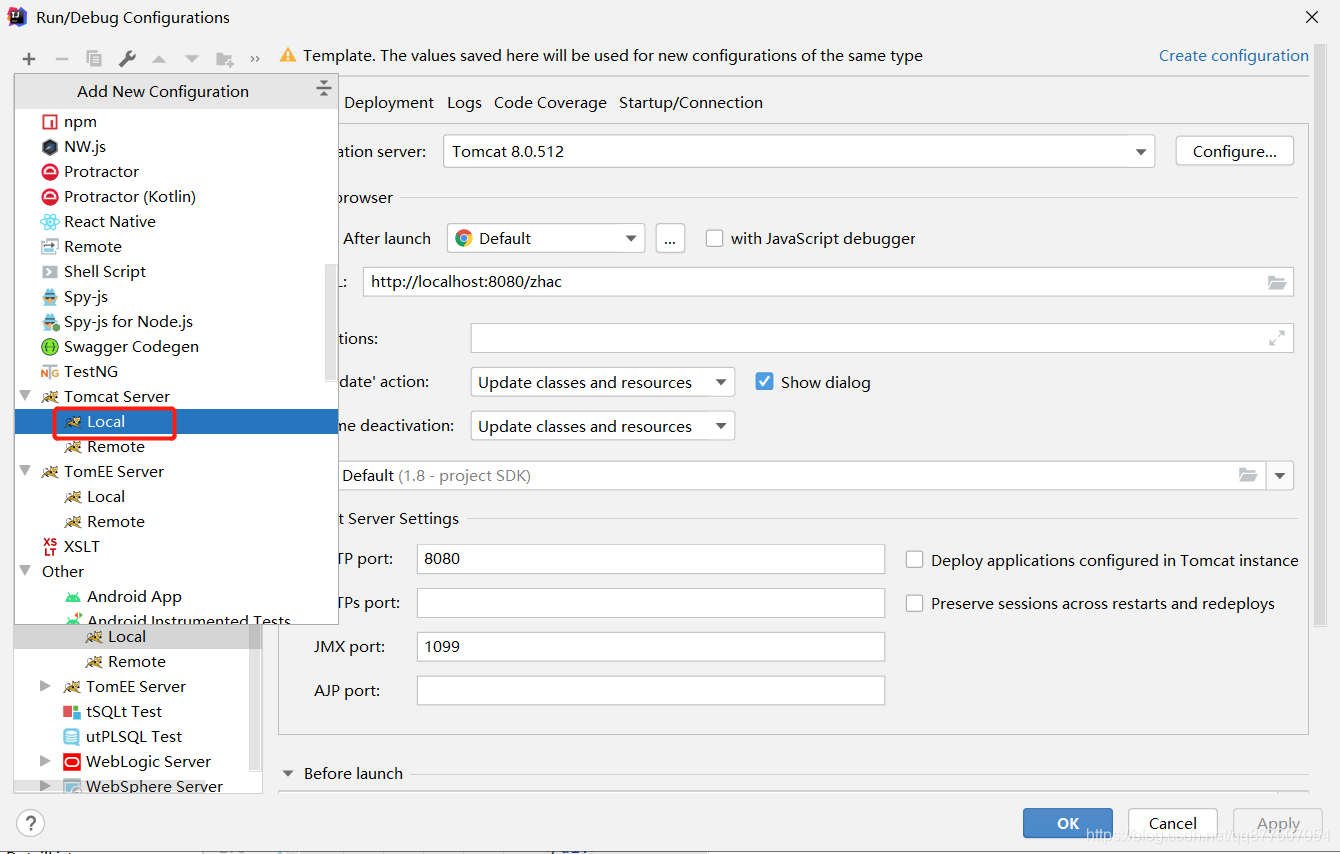Enable the 'with JavaScript debugger' checkbox
Viewport: 1340px width, 854px height.
714,238
